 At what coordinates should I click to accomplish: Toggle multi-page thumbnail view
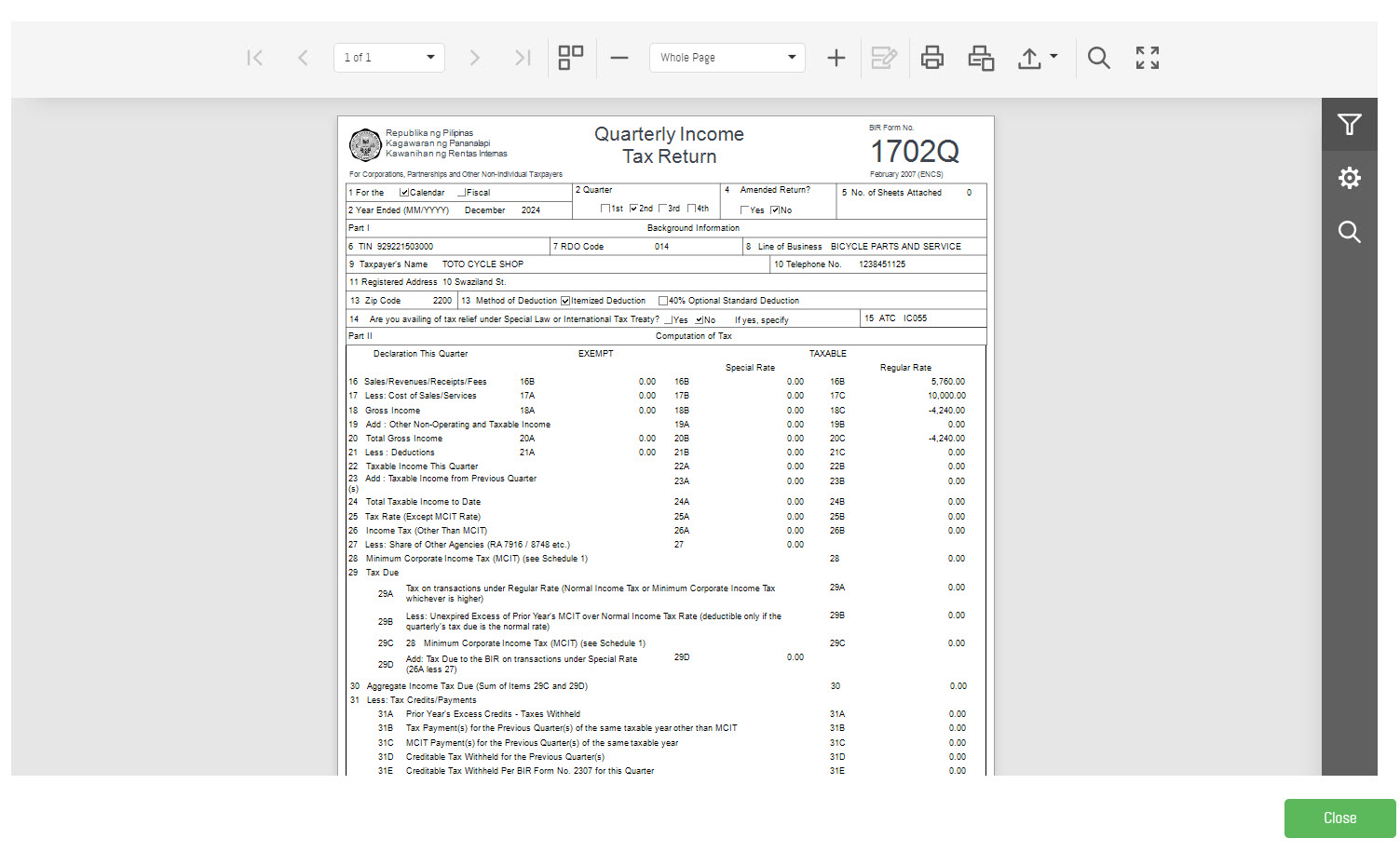[x=571, y=58]
